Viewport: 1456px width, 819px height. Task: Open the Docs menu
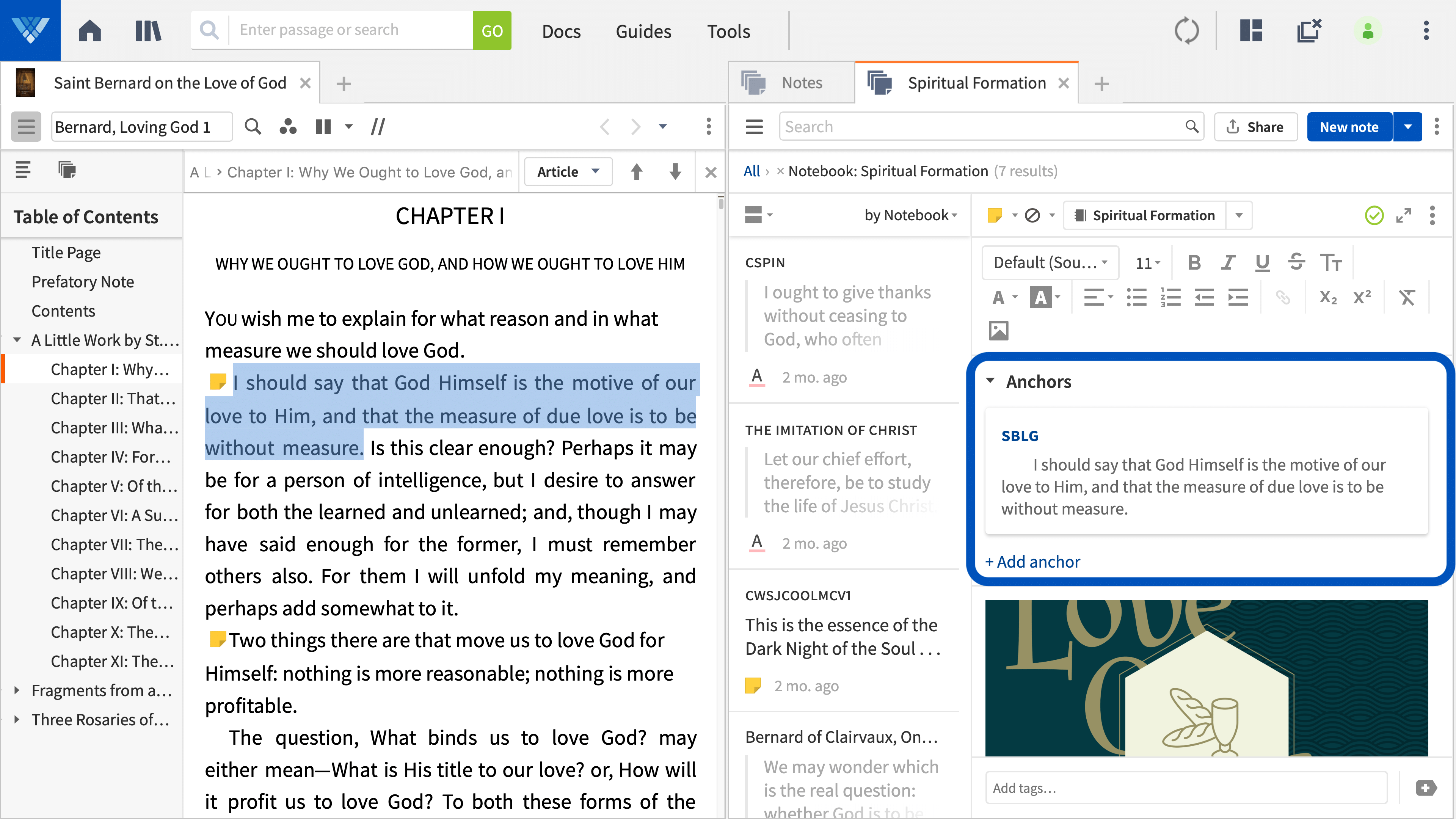tap(561, 31)
